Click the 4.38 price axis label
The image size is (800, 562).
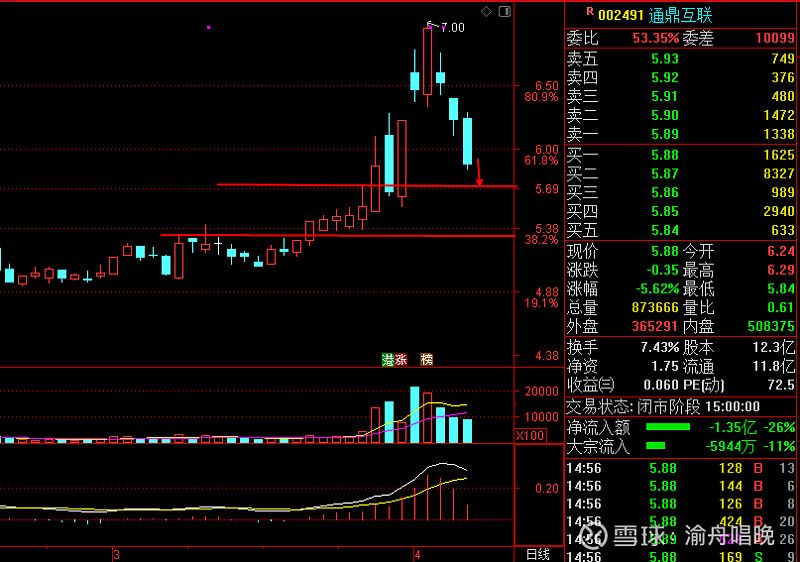coord(547,356)
